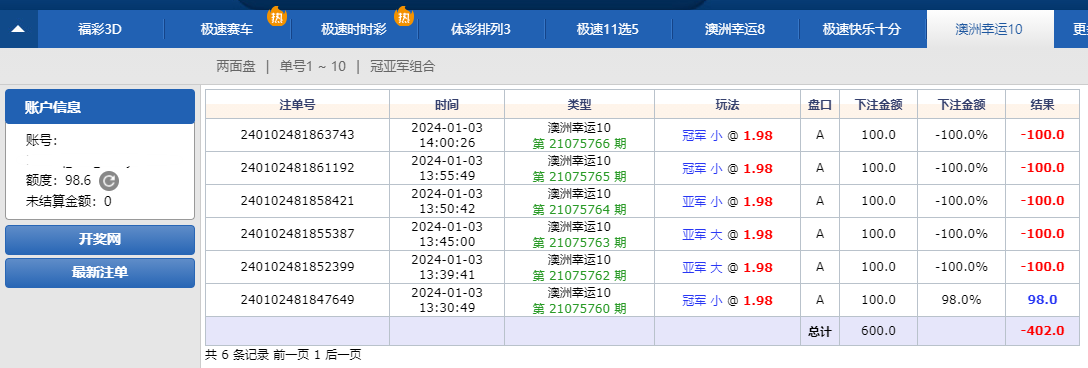Switch to the 极速赛车 tab
The image size is (1088, 368).
click(227, 29)
